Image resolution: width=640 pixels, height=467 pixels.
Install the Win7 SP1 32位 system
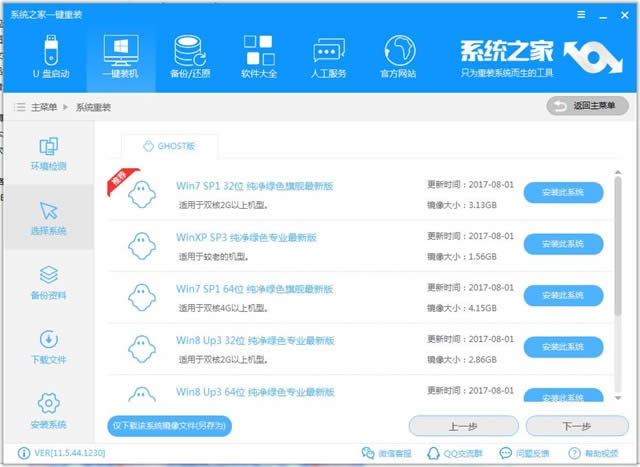click(x=563, y=192)
